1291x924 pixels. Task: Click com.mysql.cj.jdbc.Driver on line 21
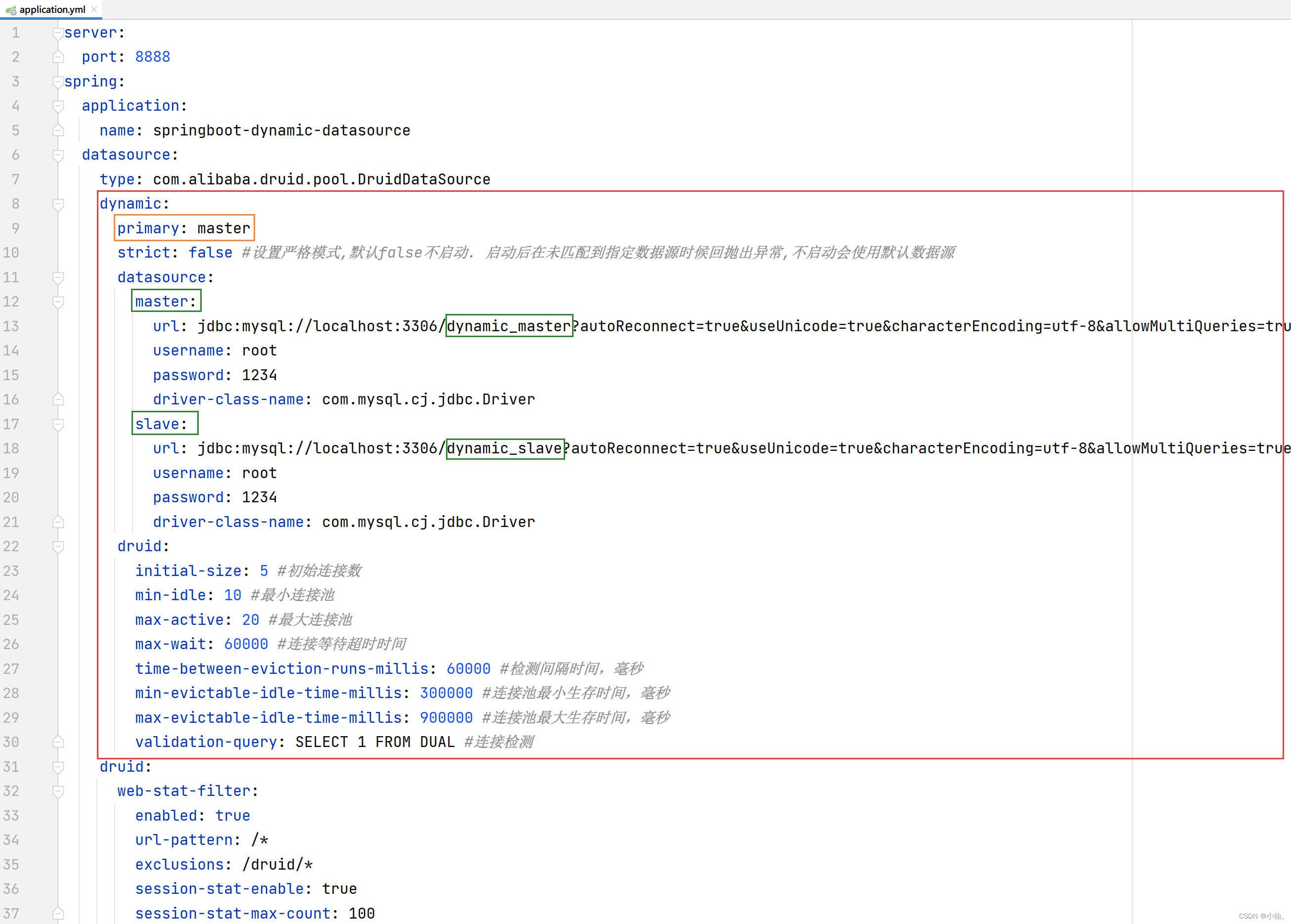coord(428,522)
